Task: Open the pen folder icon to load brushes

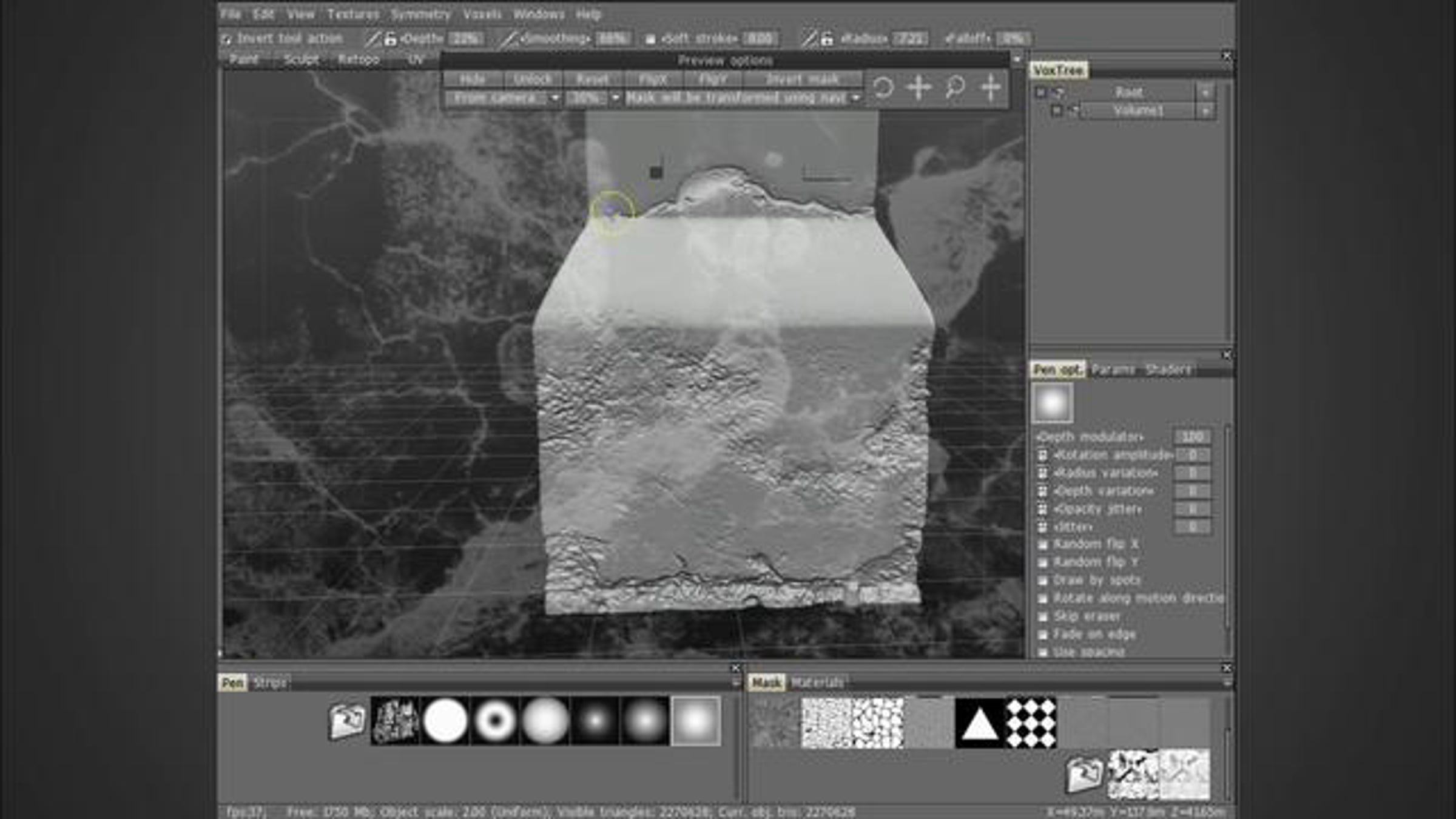Action: tap(347, 721)
